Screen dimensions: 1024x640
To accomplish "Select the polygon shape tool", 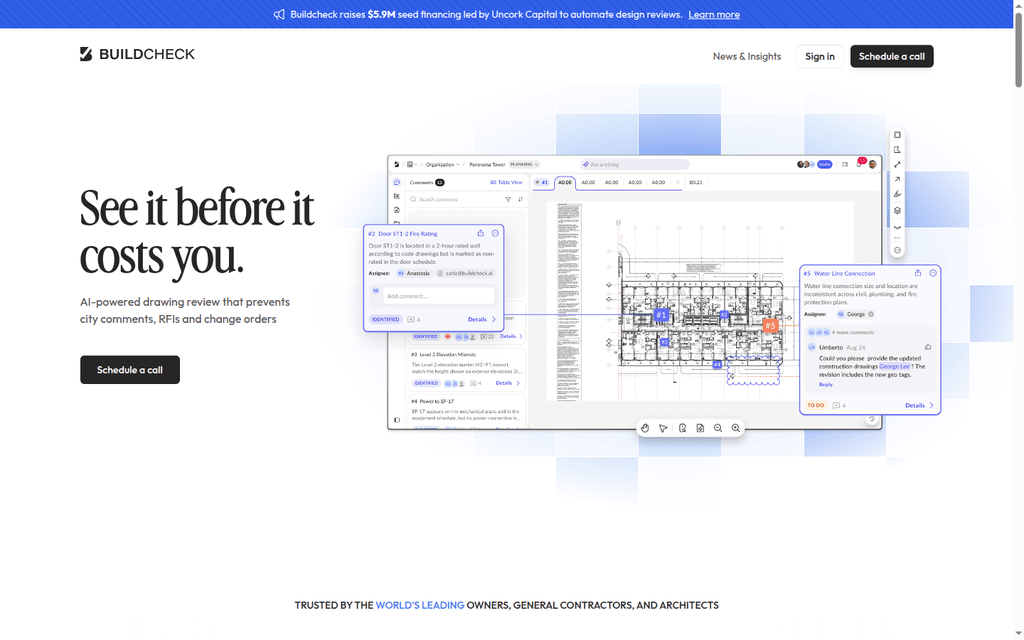I will 897,150.
